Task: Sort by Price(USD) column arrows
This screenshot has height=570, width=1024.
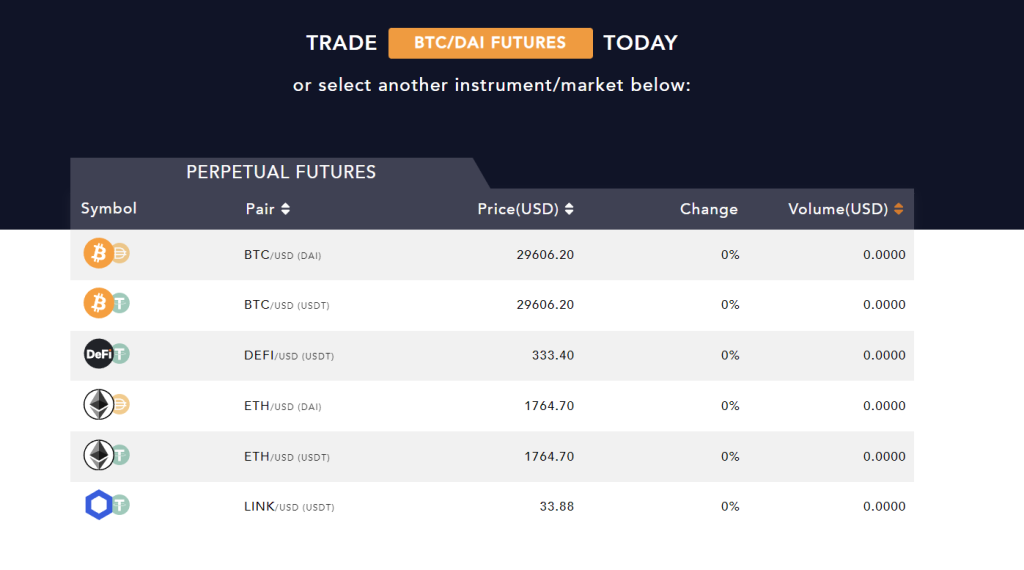Action: click(569, 209)
